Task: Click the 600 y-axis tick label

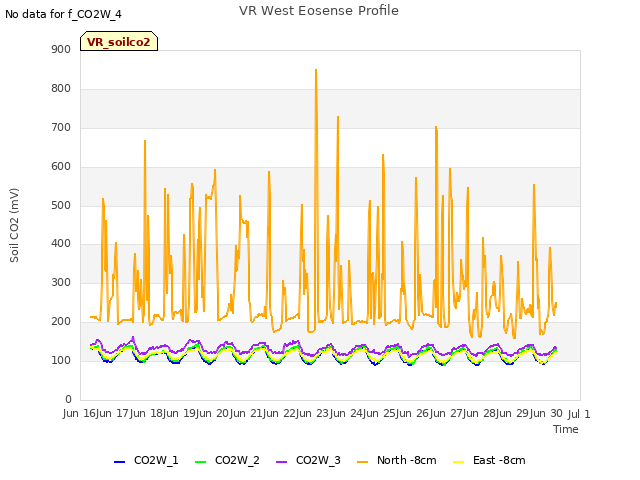Action: pos(61,167)
